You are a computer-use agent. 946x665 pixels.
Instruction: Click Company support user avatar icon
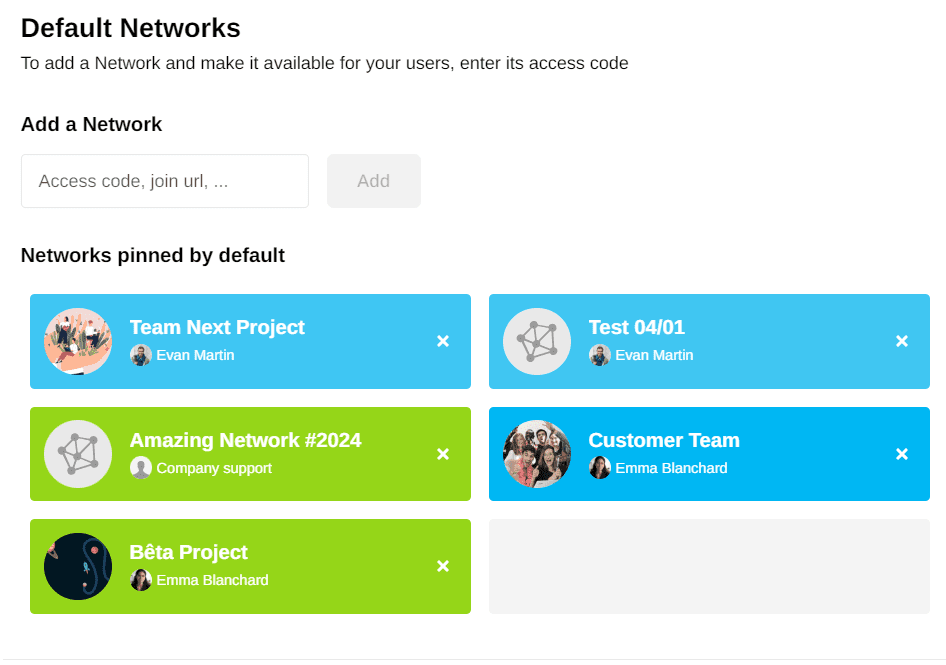pyautogui.click(x=141, y=468)
